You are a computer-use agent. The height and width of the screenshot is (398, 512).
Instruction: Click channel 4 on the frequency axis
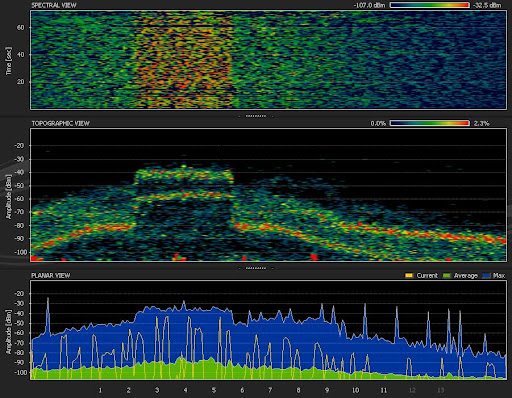click(x=185, y=390)
